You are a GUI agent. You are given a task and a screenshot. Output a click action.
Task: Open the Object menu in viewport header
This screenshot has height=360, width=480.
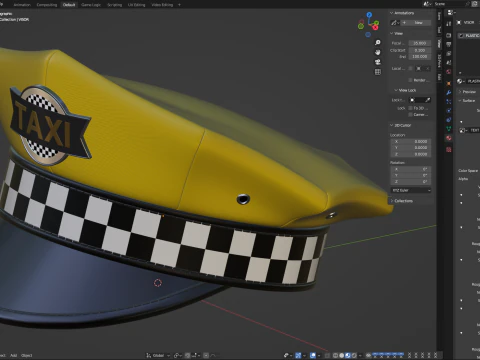[x=27, y=355]
